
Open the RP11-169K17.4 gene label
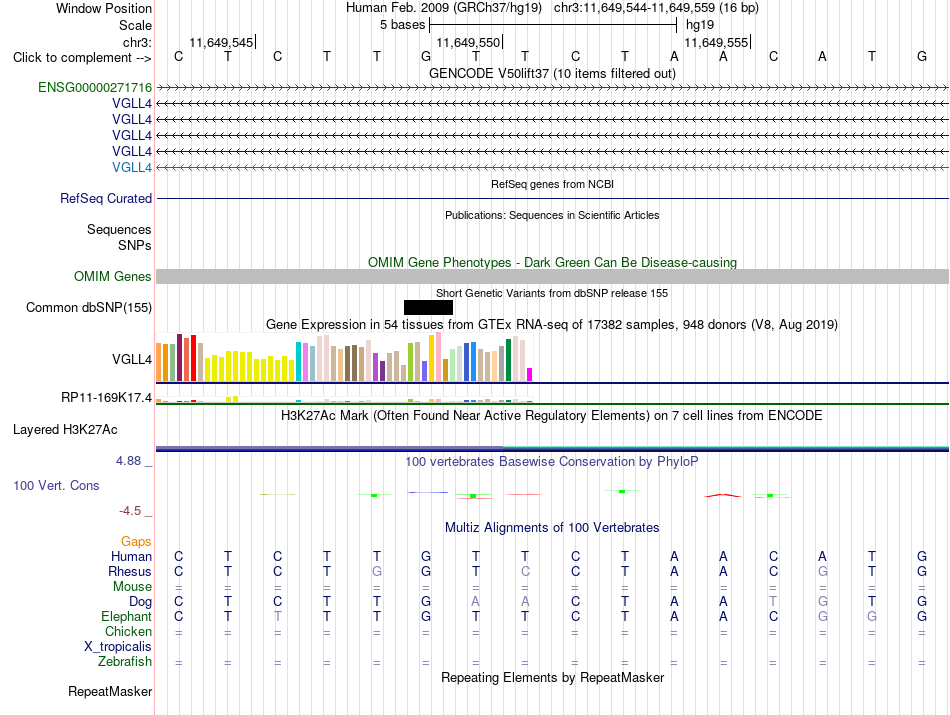coord(106,397)
